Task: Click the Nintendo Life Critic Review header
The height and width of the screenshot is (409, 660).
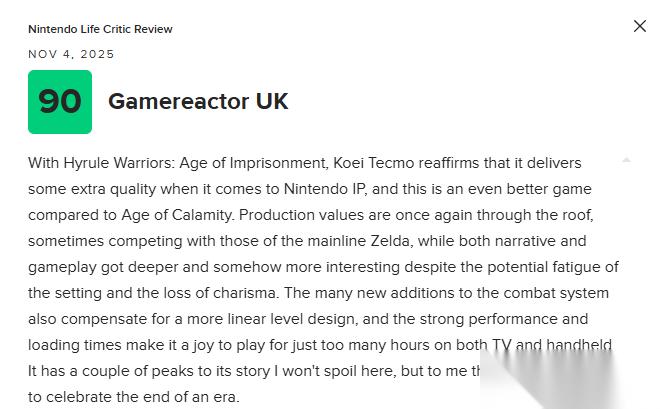Action: pos(100,29)
